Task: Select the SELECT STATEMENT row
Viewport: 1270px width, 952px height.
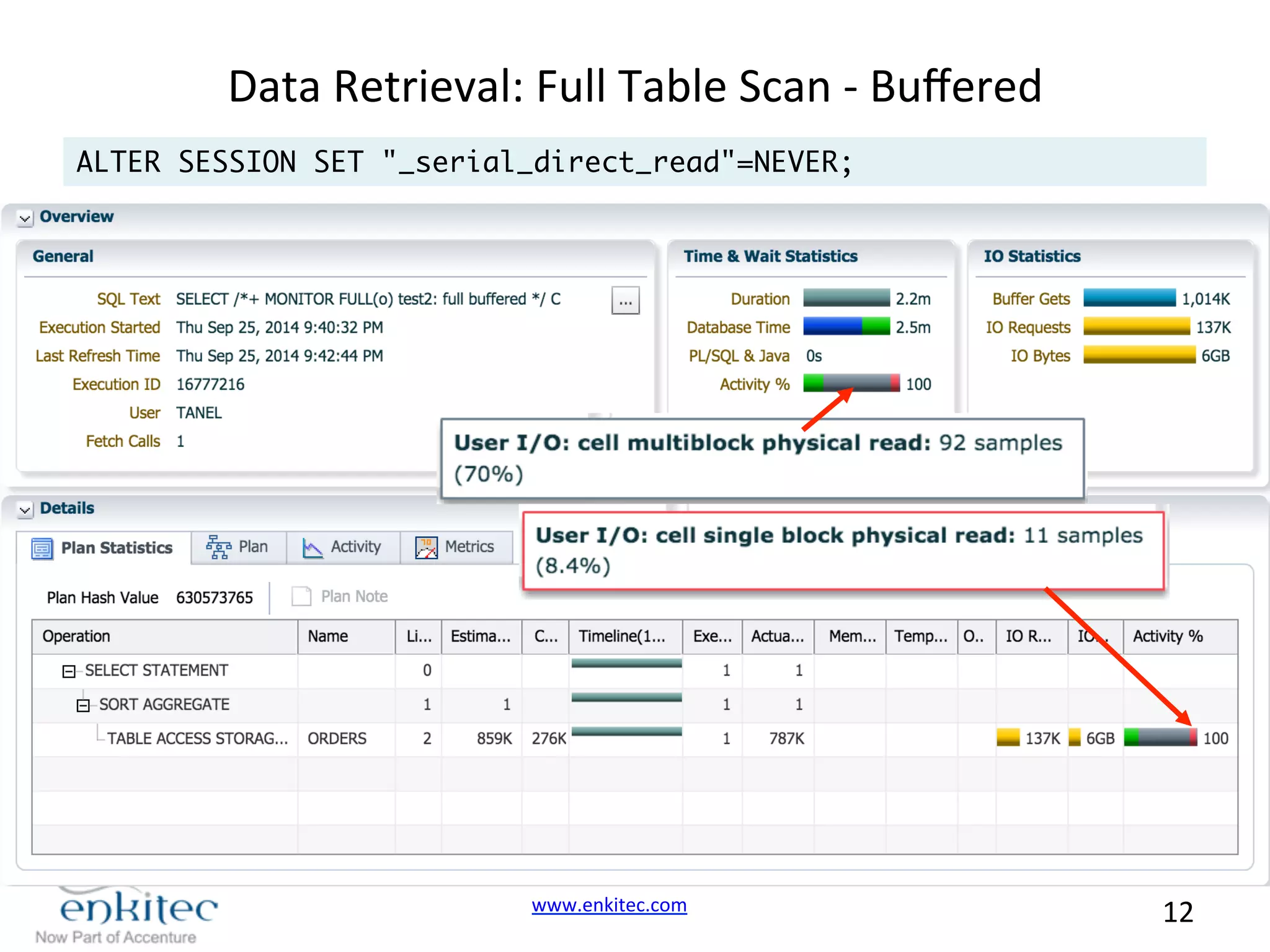Action: [x=635, y=671]
